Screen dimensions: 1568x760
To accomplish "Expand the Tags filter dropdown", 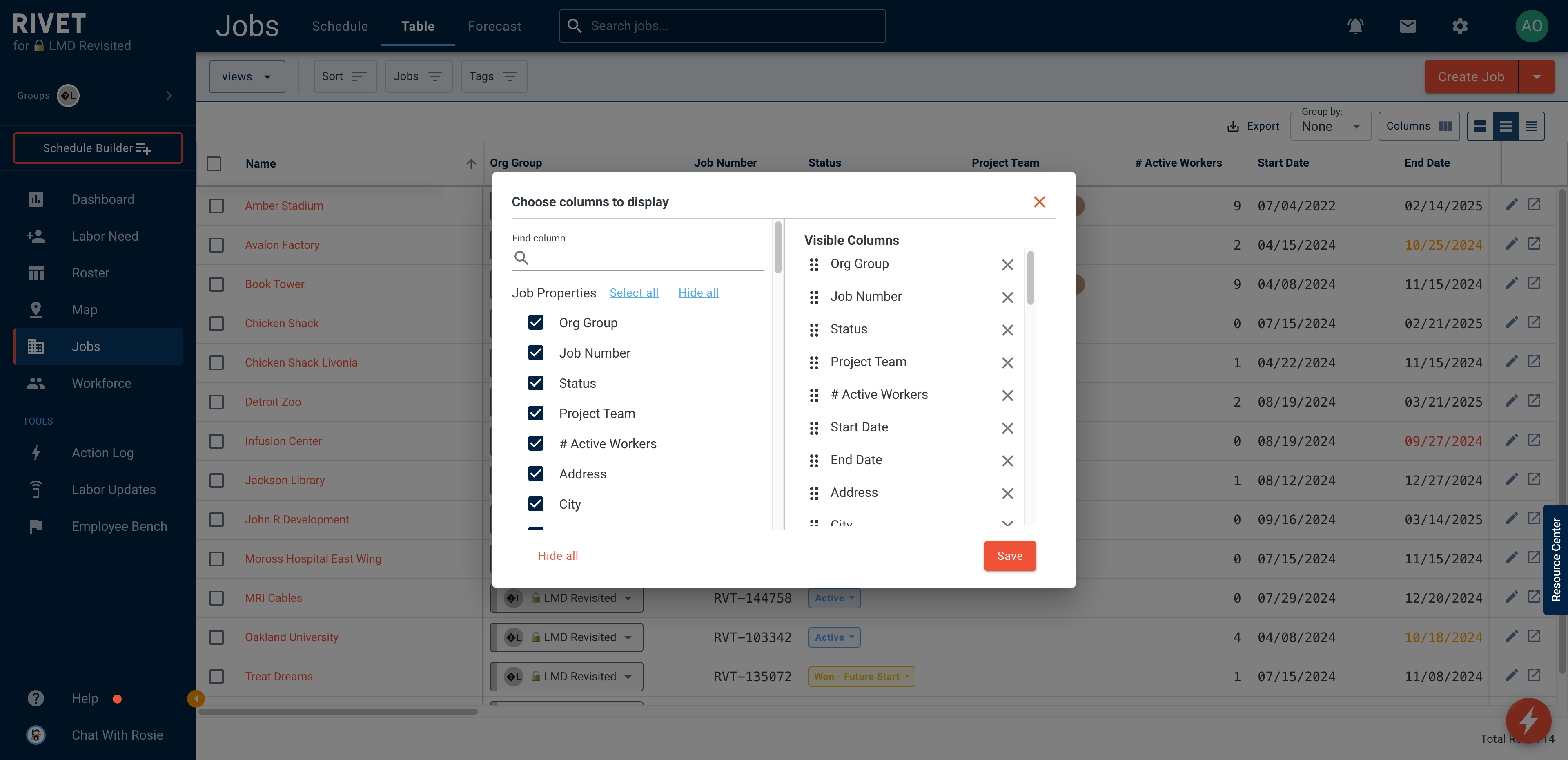I will pos(492,76).
